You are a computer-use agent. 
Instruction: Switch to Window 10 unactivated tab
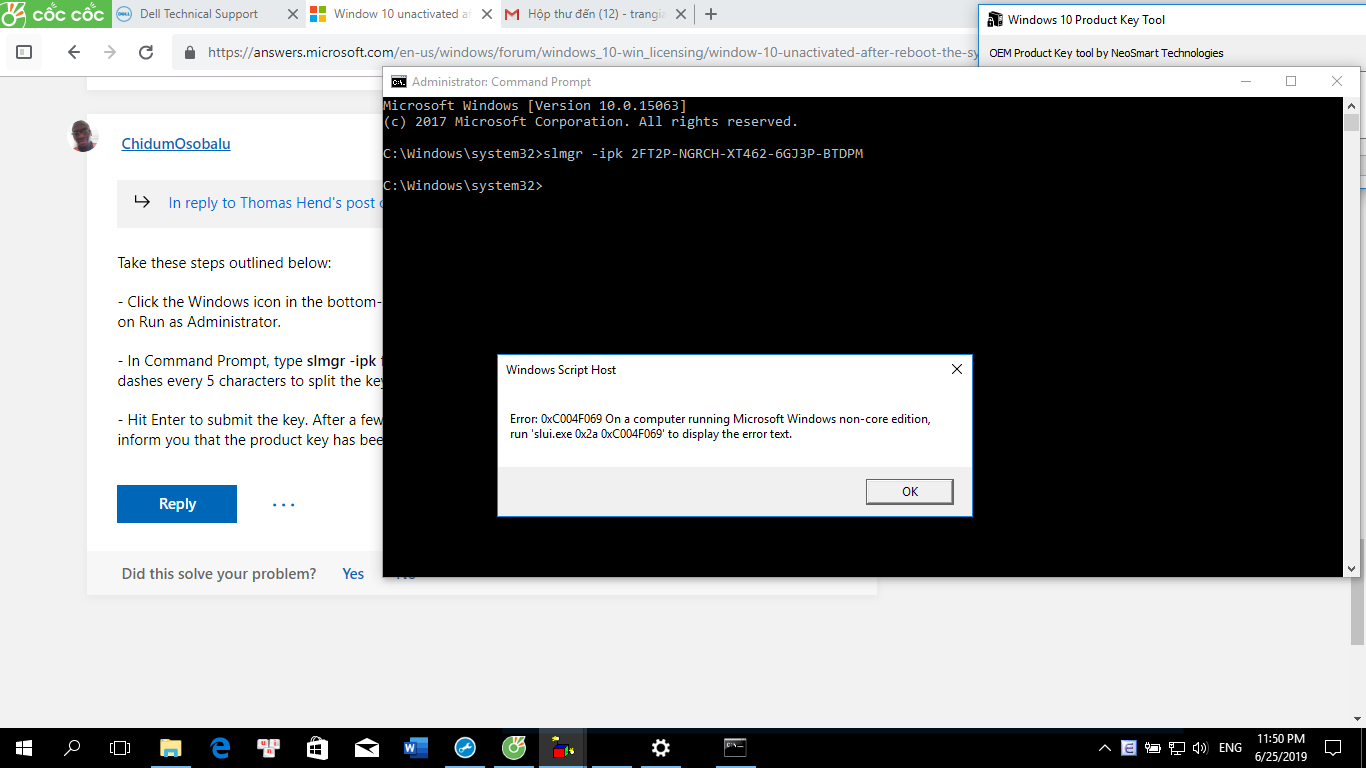(402, 14)
